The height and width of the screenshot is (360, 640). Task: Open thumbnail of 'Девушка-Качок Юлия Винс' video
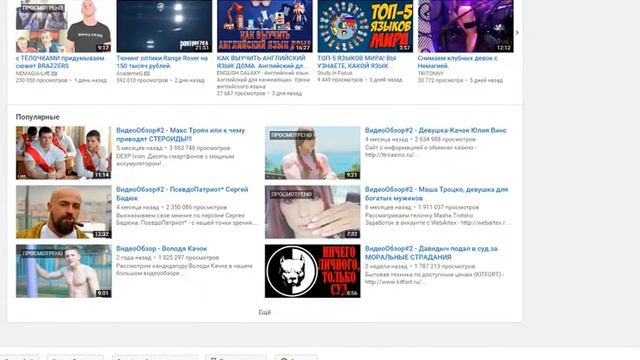[x=312, y=153]
